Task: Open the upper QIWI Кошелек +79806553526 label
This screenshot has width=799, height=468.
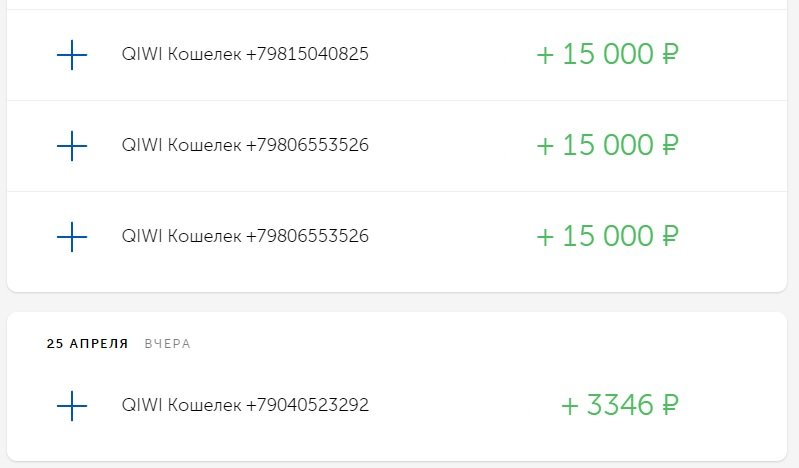Action: point(244,146)
